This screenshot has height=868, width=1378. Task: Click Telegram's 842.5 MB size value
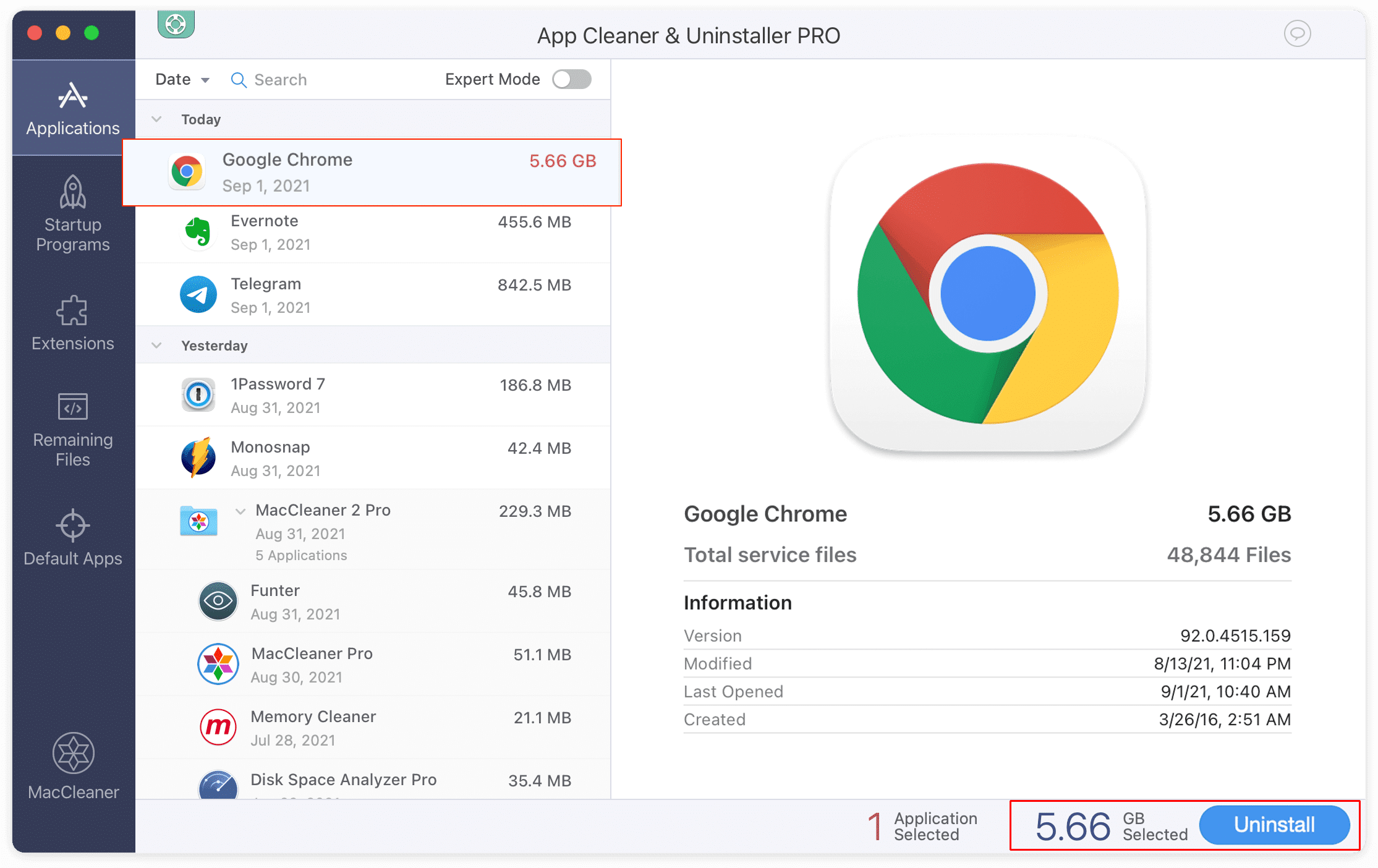534,285
